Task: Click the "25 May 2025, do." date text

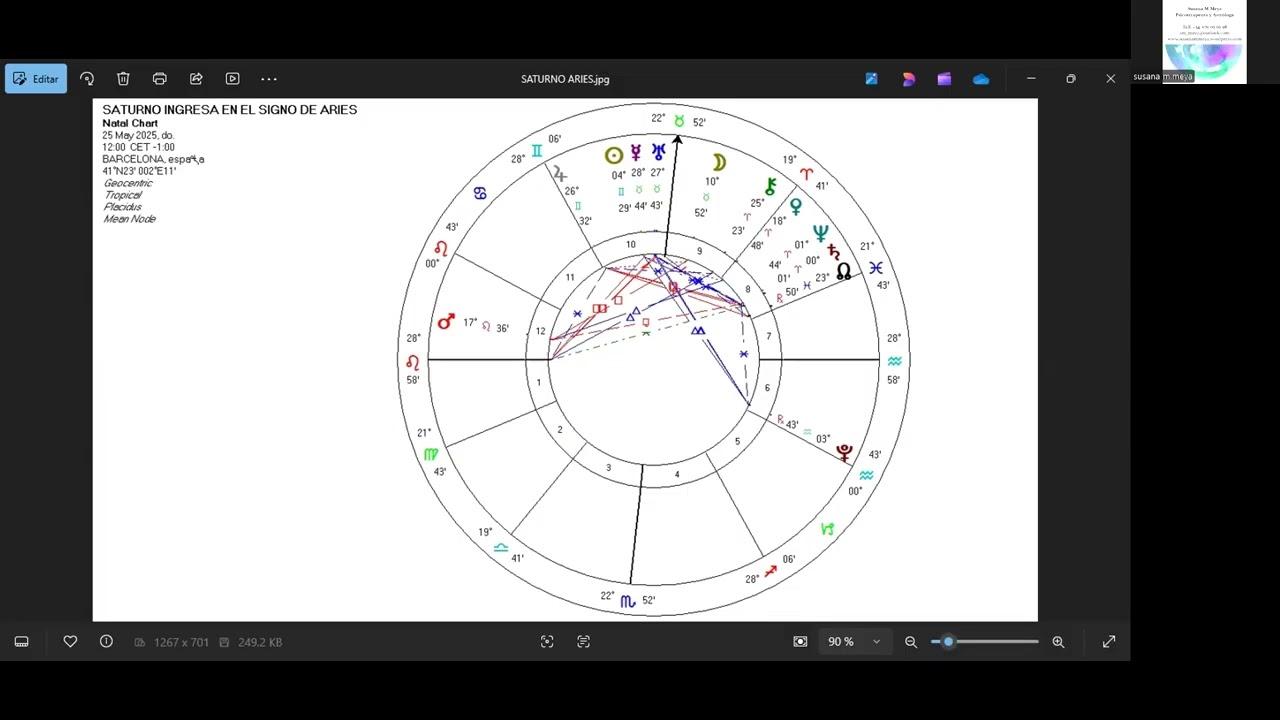Action: click(x=138, y=135)
